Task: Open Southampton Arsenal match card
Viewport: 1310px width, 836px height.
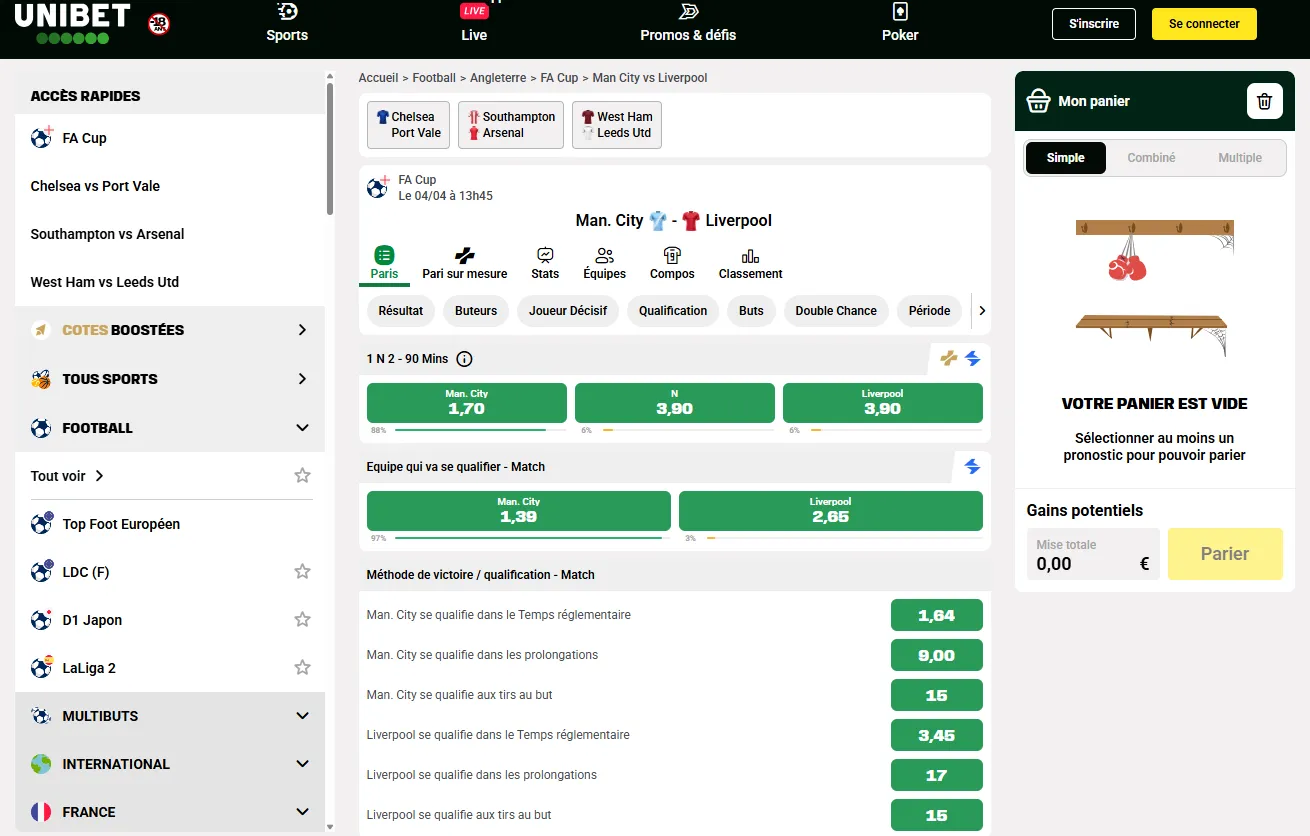Action: click(511, 125)
